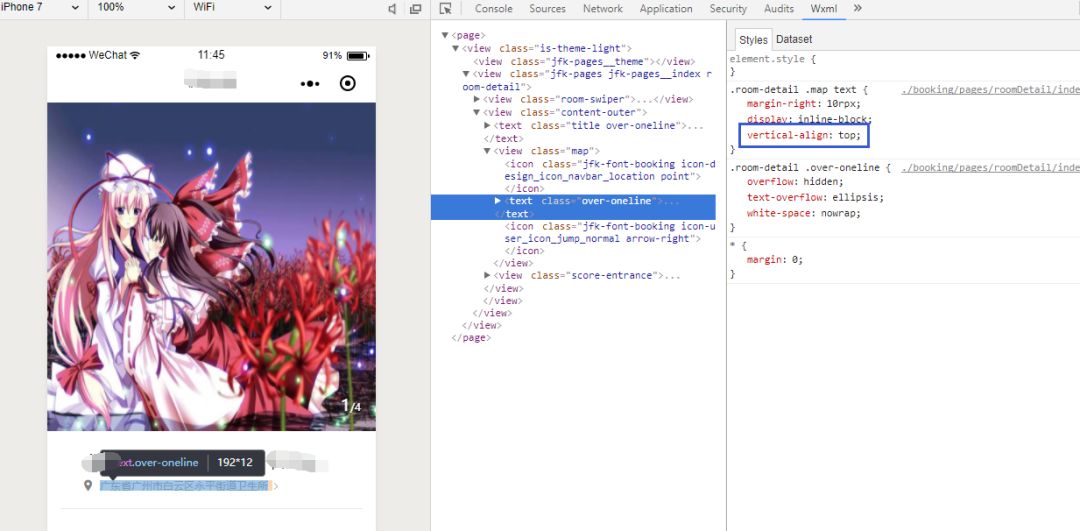Open the 100% zoom dropdown
The height and width of the screenshot is (531, 1080).
click(x=136, y=8)
